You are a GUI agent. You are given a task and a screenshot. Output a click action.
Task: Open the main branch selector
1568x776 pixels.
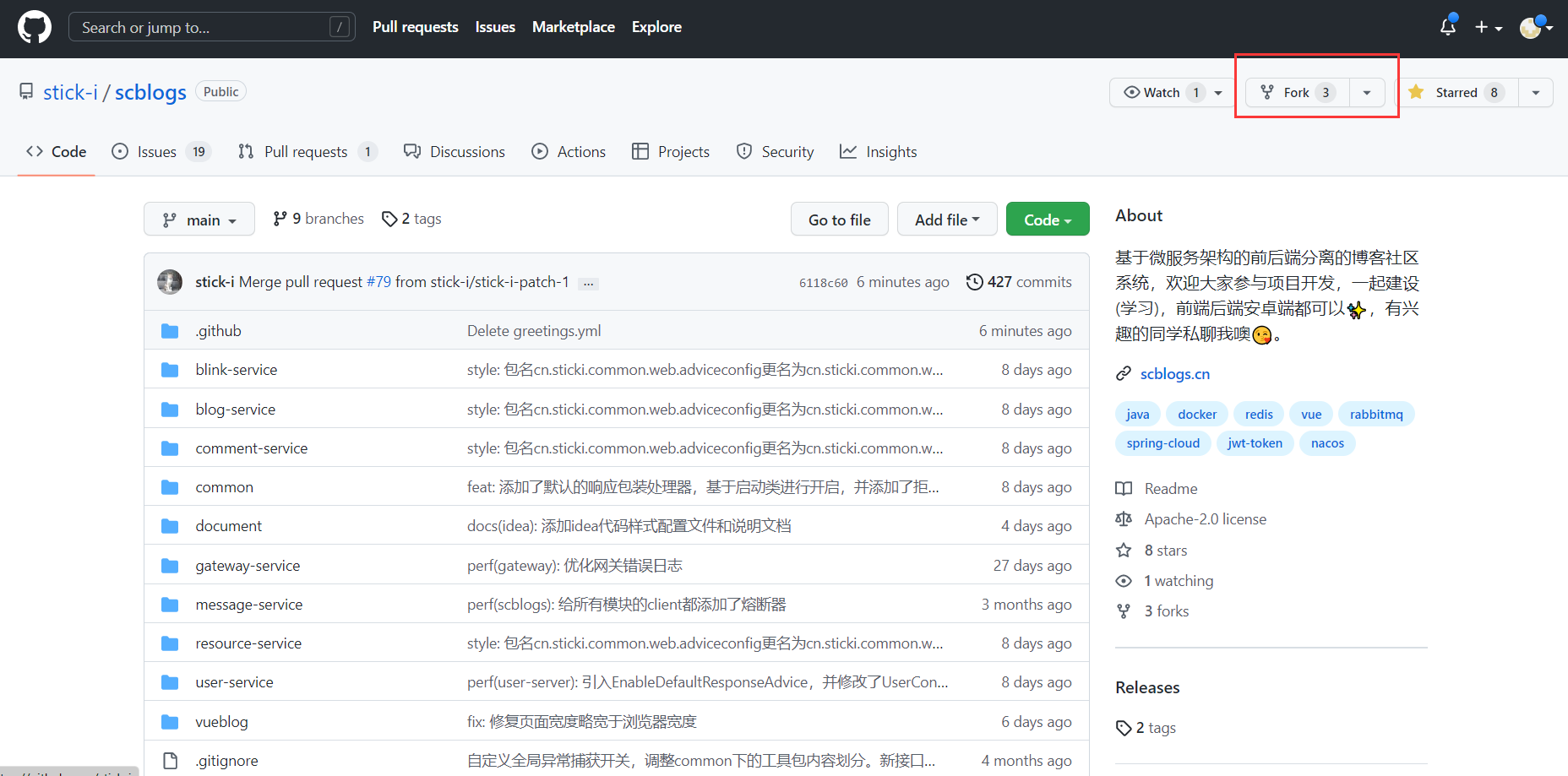point(199,220)
